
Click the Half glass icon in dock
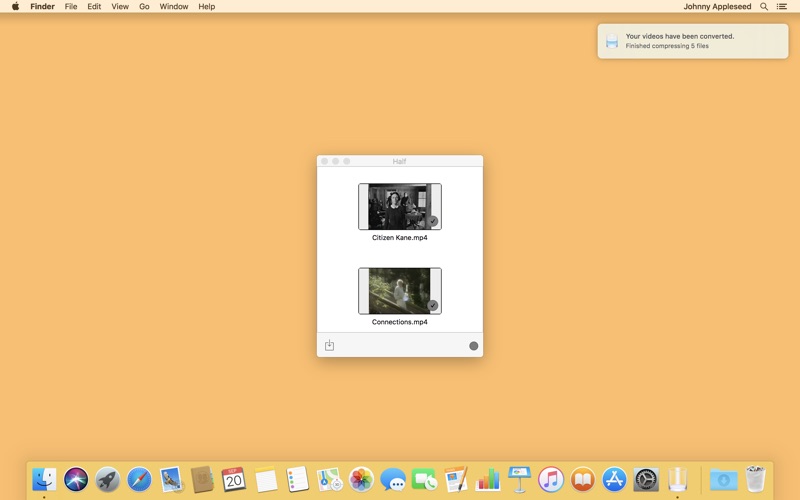[678, 480]
